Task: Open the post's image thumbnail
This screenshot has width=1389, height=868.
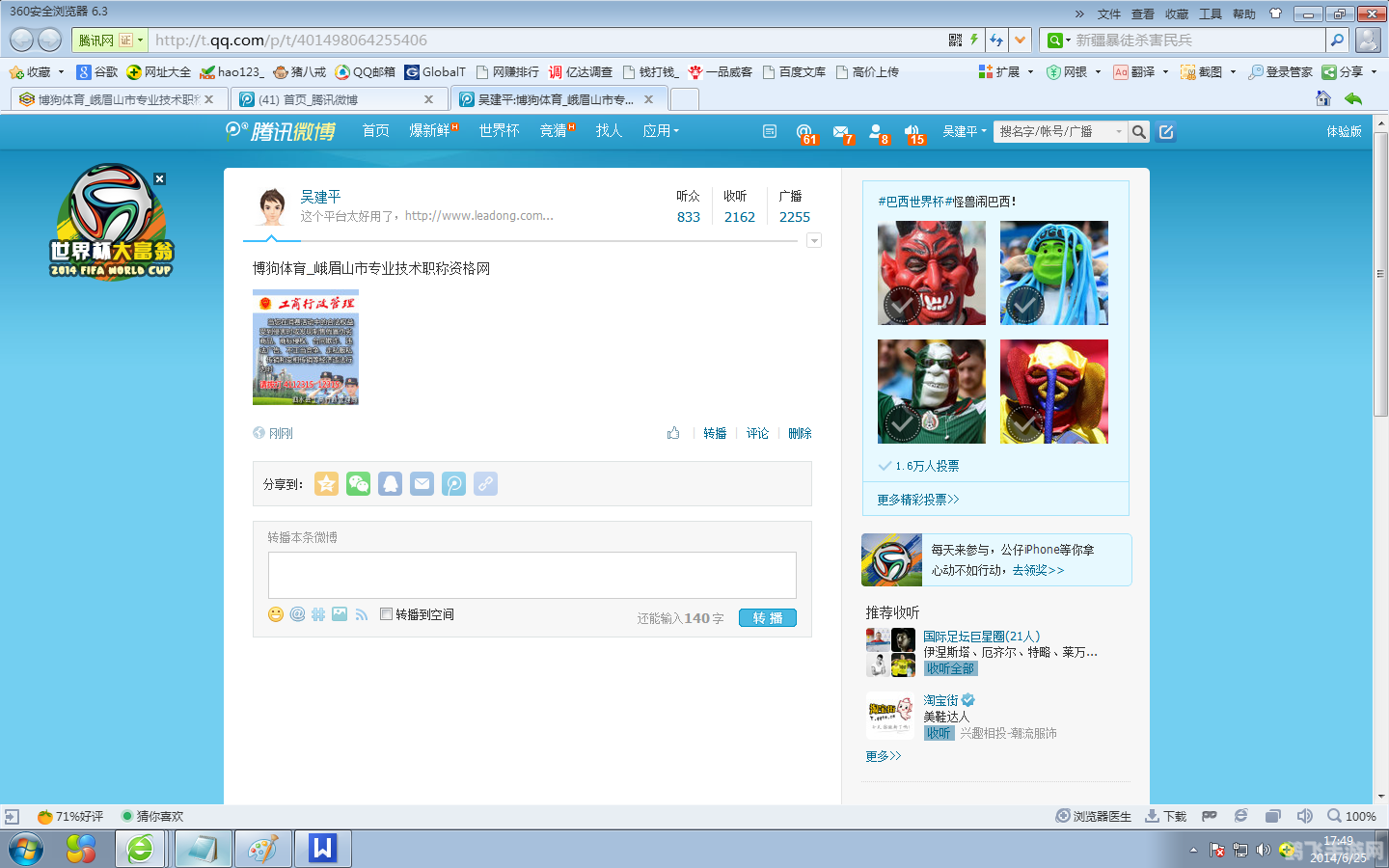Action: (x=306, y=347)
